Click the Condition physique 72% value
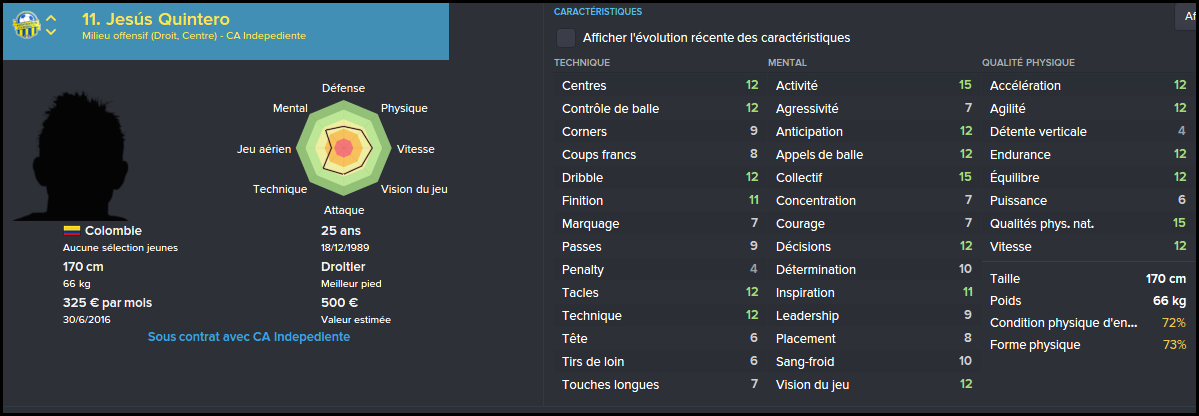 1174,323
